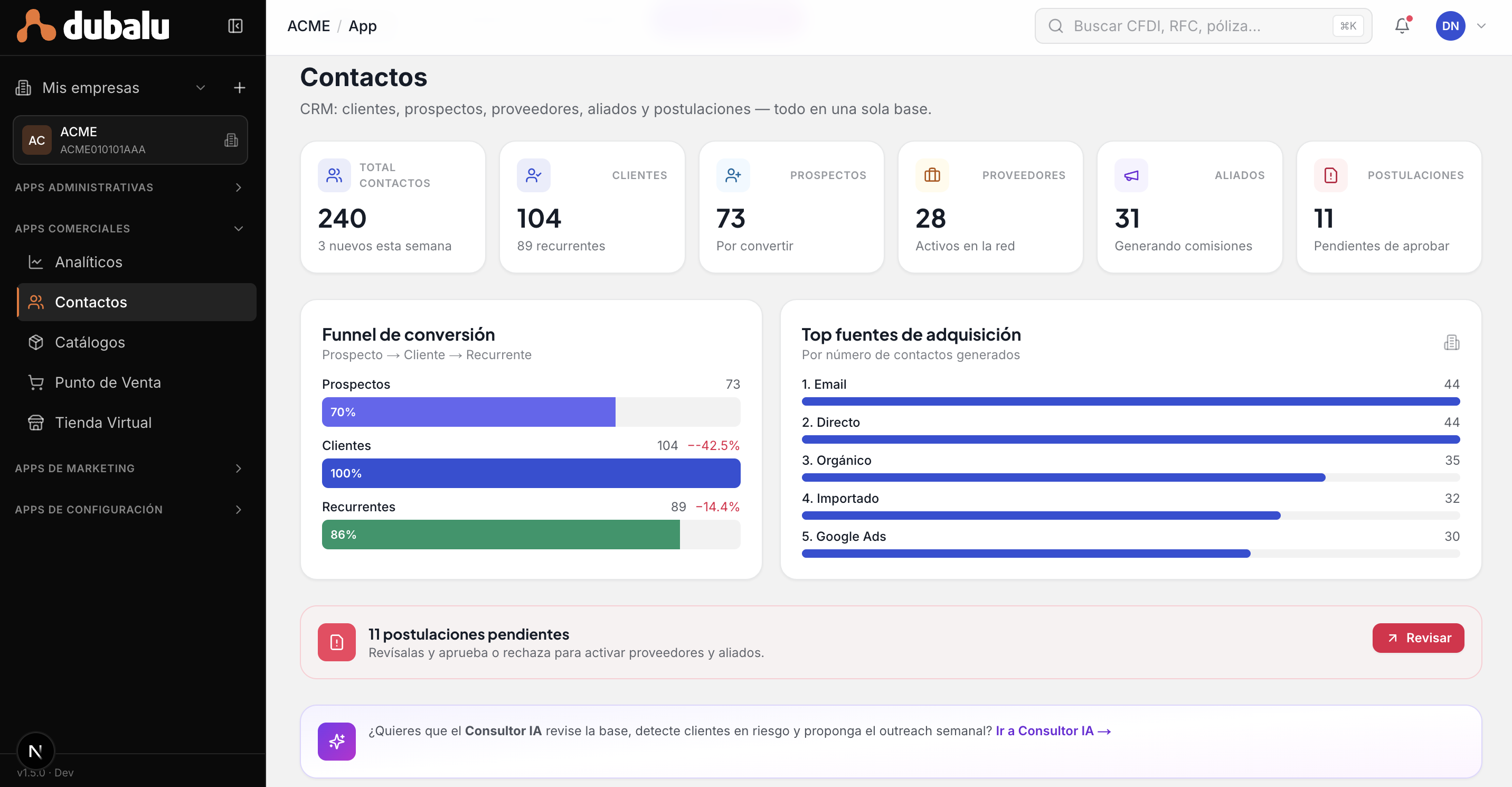Click the Prospectos card icon
The height and width of the screenshot is (787, 1512).
(x=733, y=175)
